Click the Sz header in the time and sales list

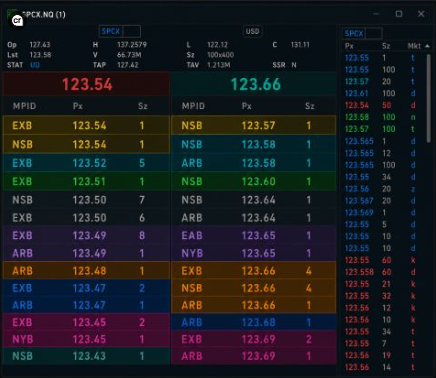point(386,46)
